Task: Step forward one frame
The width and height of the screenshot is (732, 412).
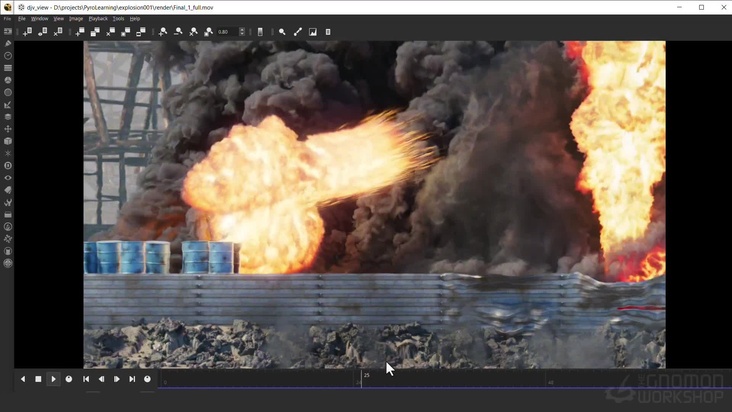Action: tap(117, 379)
